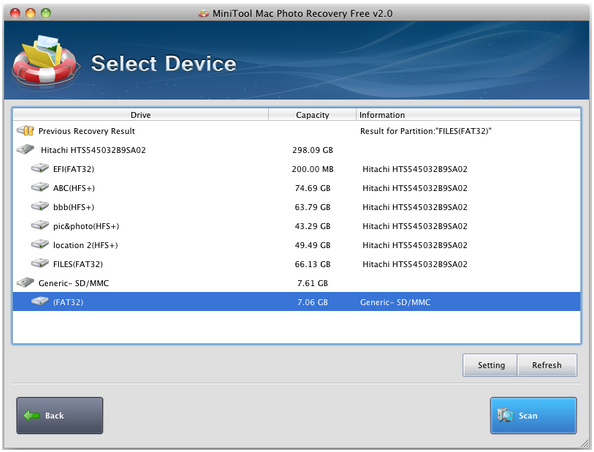Image resolution: width=594 pixels, height=452 pixels.
Task: Click the small app icon in title bar
Action: (x=203, y=14)
